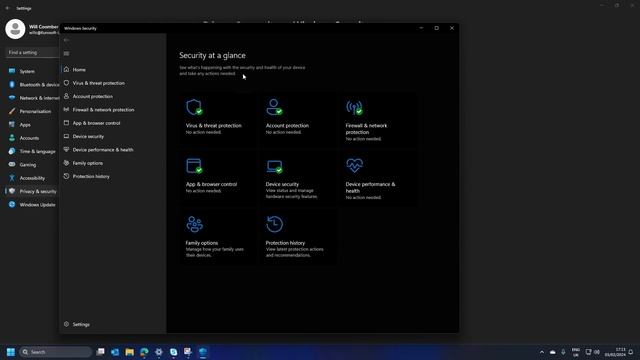Open Windows Start menu

(x=11, y=352)
